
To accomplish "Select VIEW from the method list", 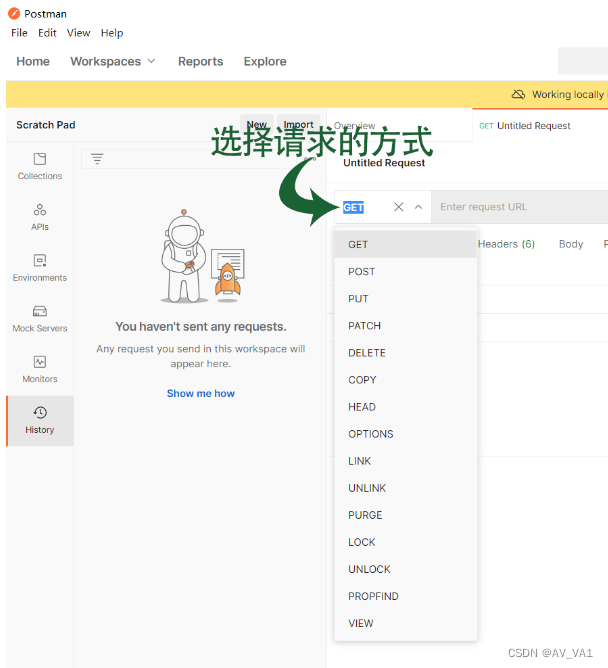I will pyautogui.click(x=405, y=623).
